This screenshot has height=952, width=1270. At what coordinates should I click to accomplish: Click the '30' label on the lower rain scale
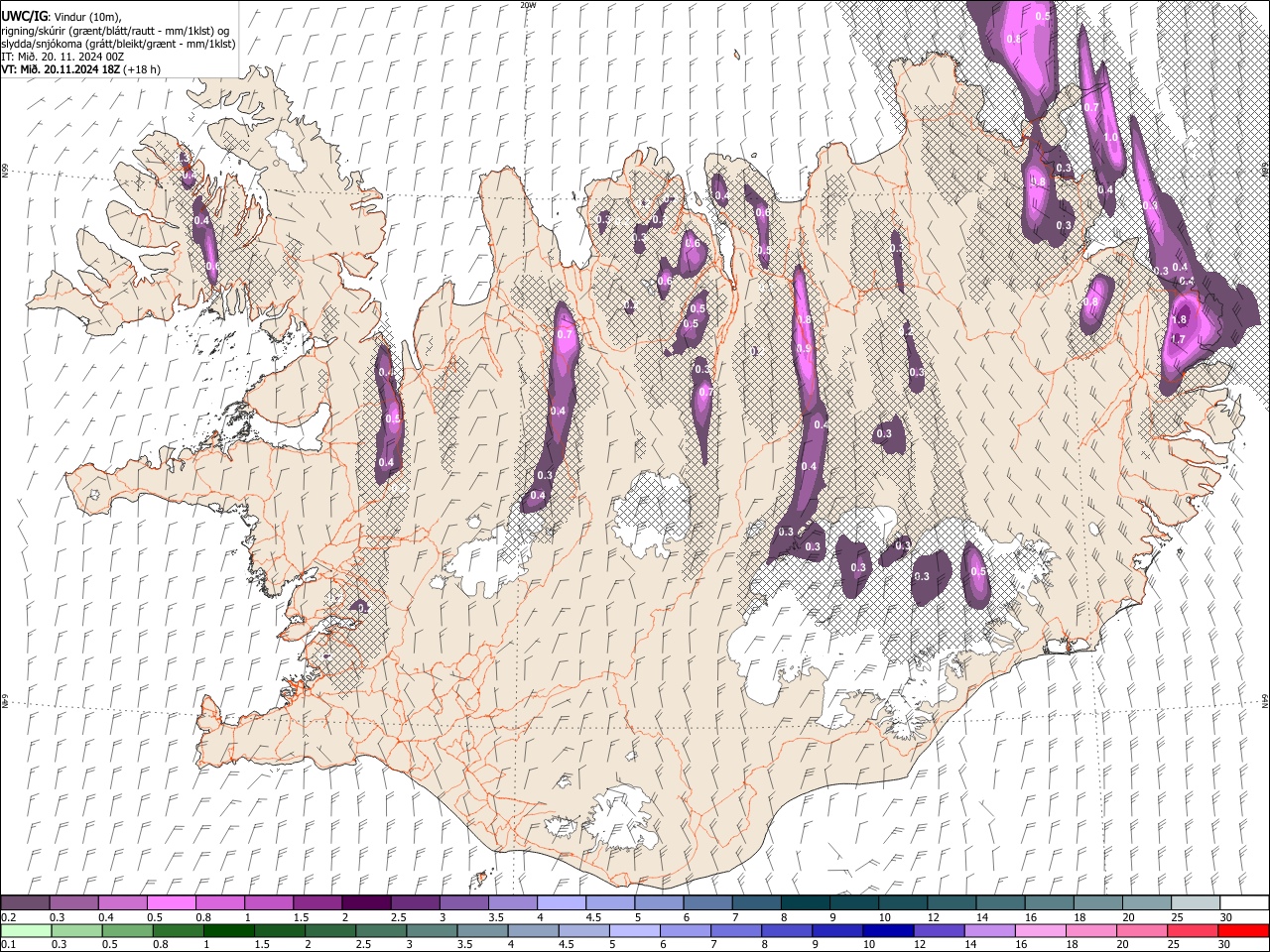1223,945
